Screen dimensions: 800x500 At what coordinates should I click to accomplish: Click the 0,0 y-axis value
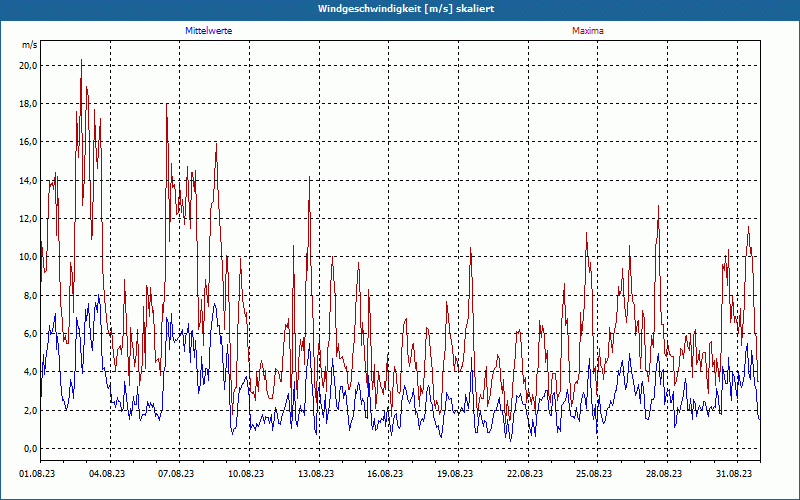click(x=30, y=448)
